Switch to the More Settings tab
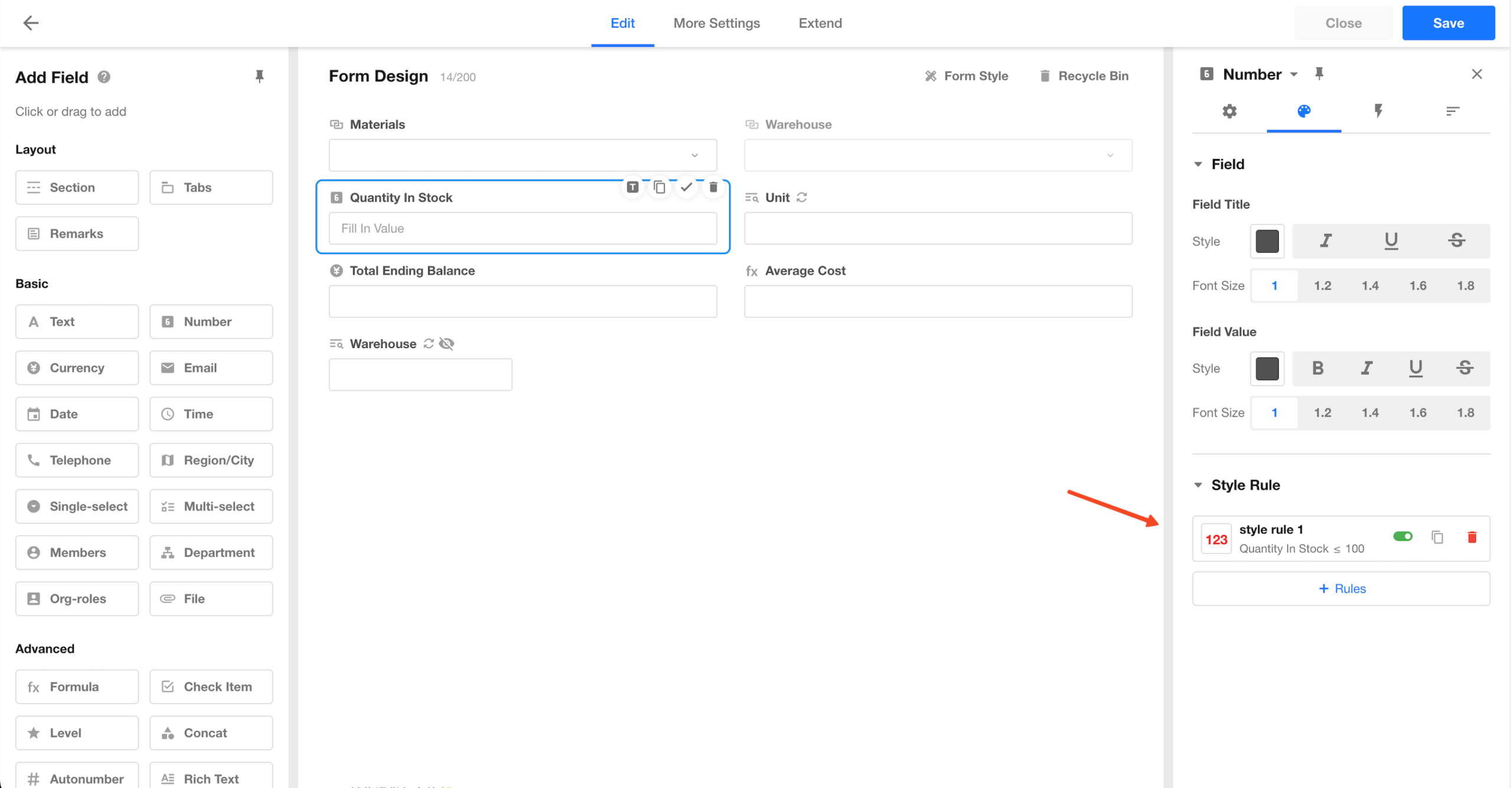 point(716,23)
